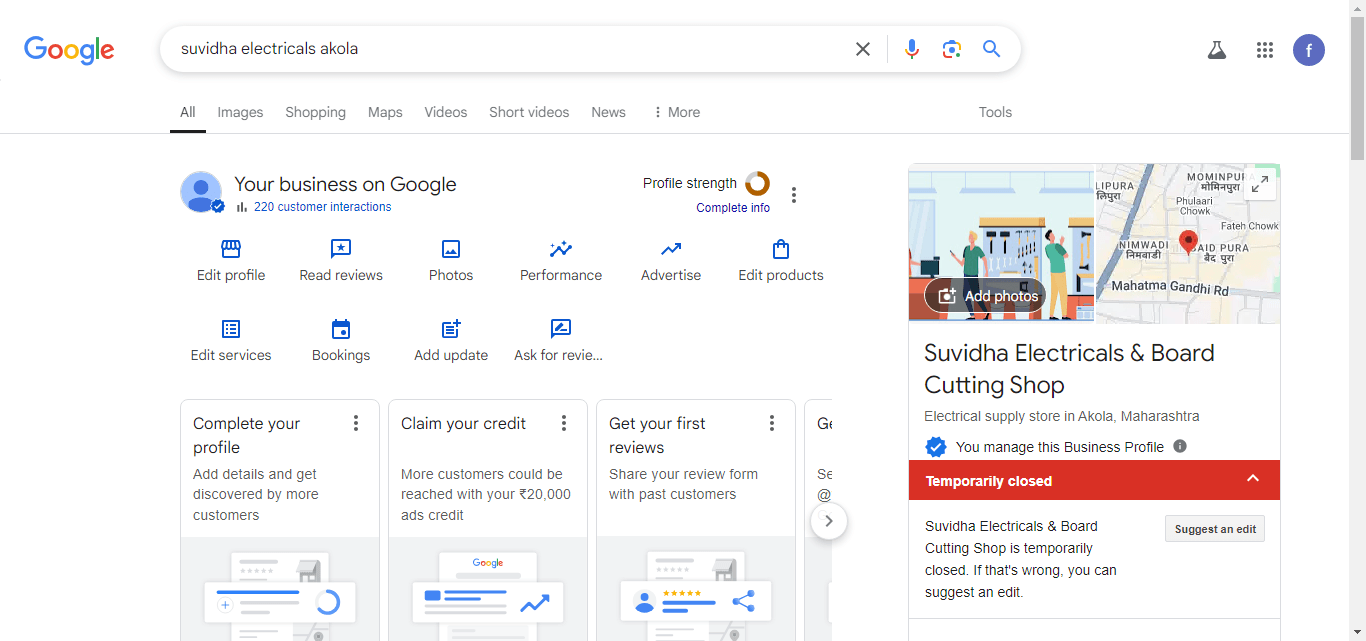Image resolution: width=1366 pixels, height=641 pixels.
Task: Click Add update
Action: pos(451,341)
